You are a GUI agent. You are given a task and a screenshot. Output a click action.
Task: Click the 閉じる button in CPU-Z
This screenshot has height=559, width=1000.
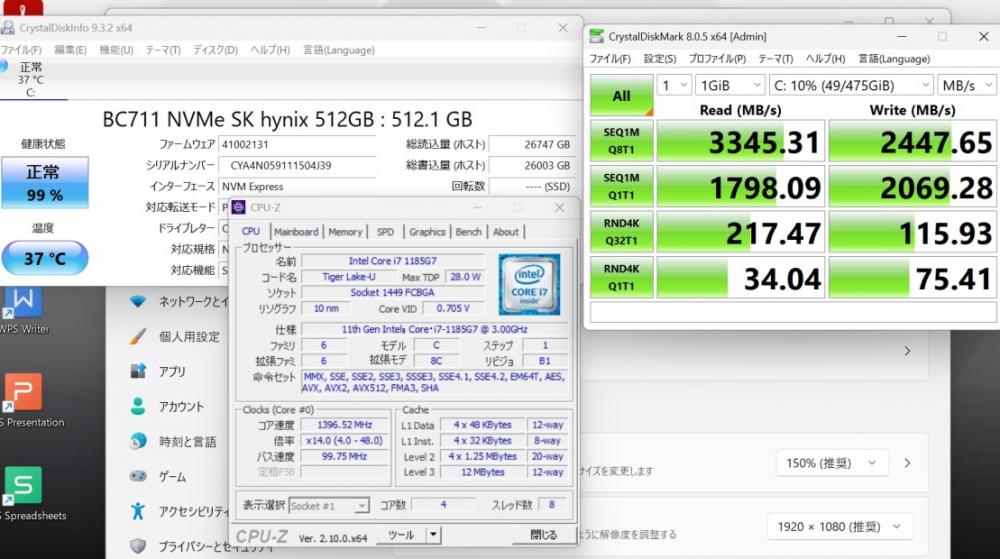543,535
